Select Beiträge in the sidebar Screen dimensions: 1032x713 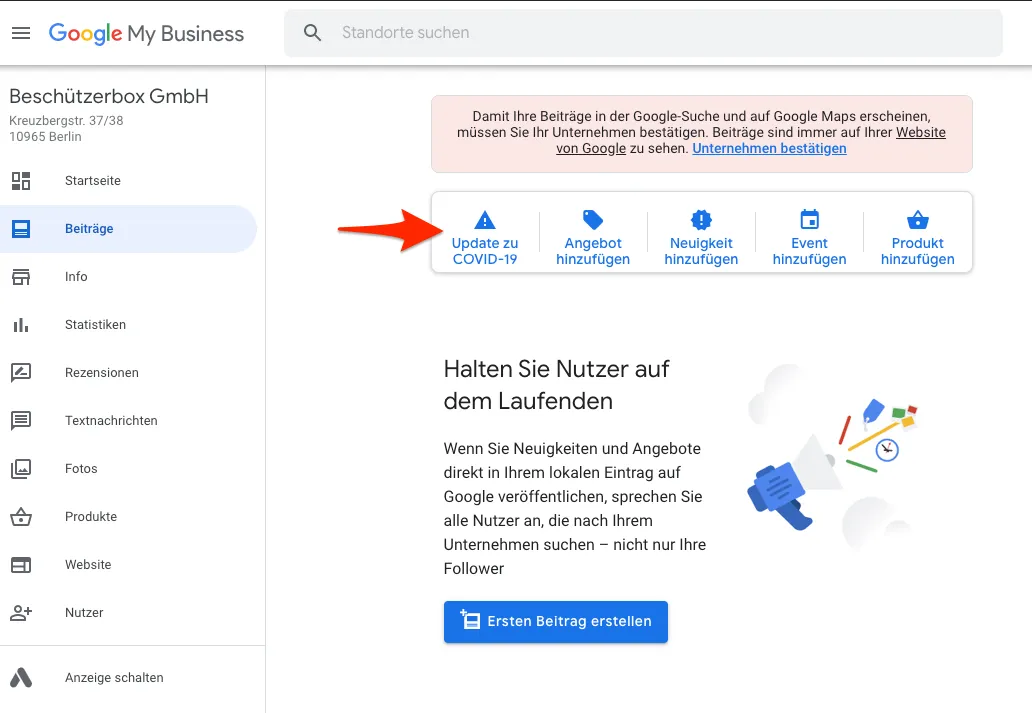click(x=89, y=229)
